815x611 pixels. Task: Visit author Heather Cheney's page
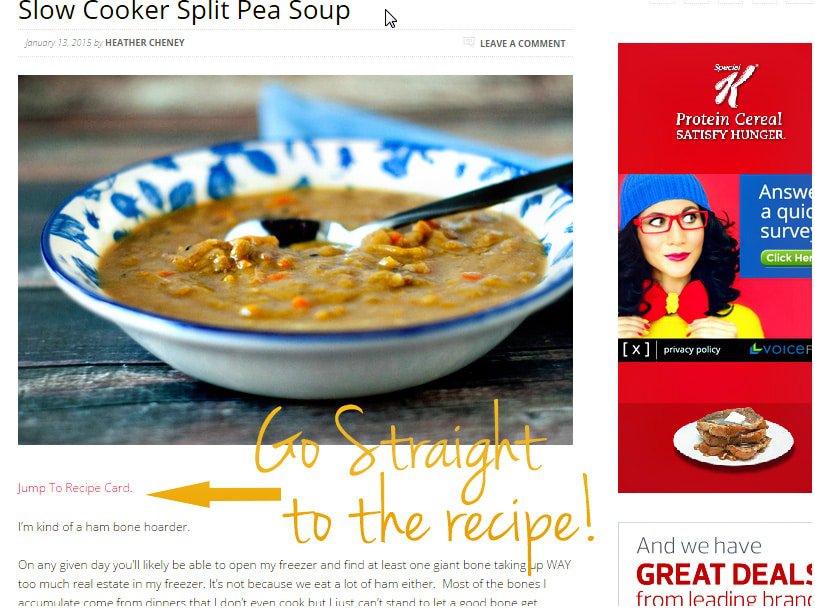tap(144, 43)
